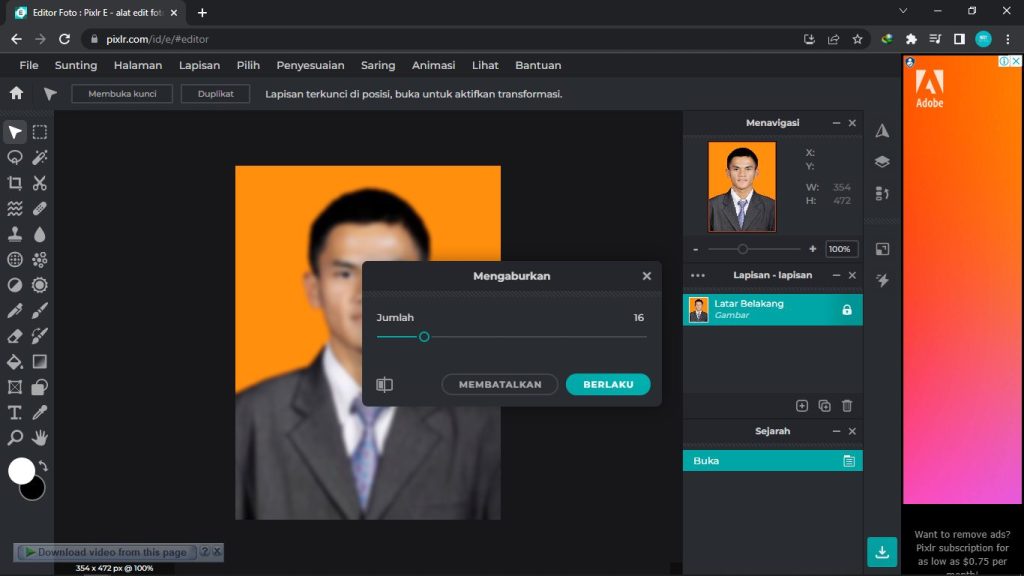The width and height of the screenshot is (1024, 576).
Task: Activate the Lasso tool
Action: (x=14, y=157)
